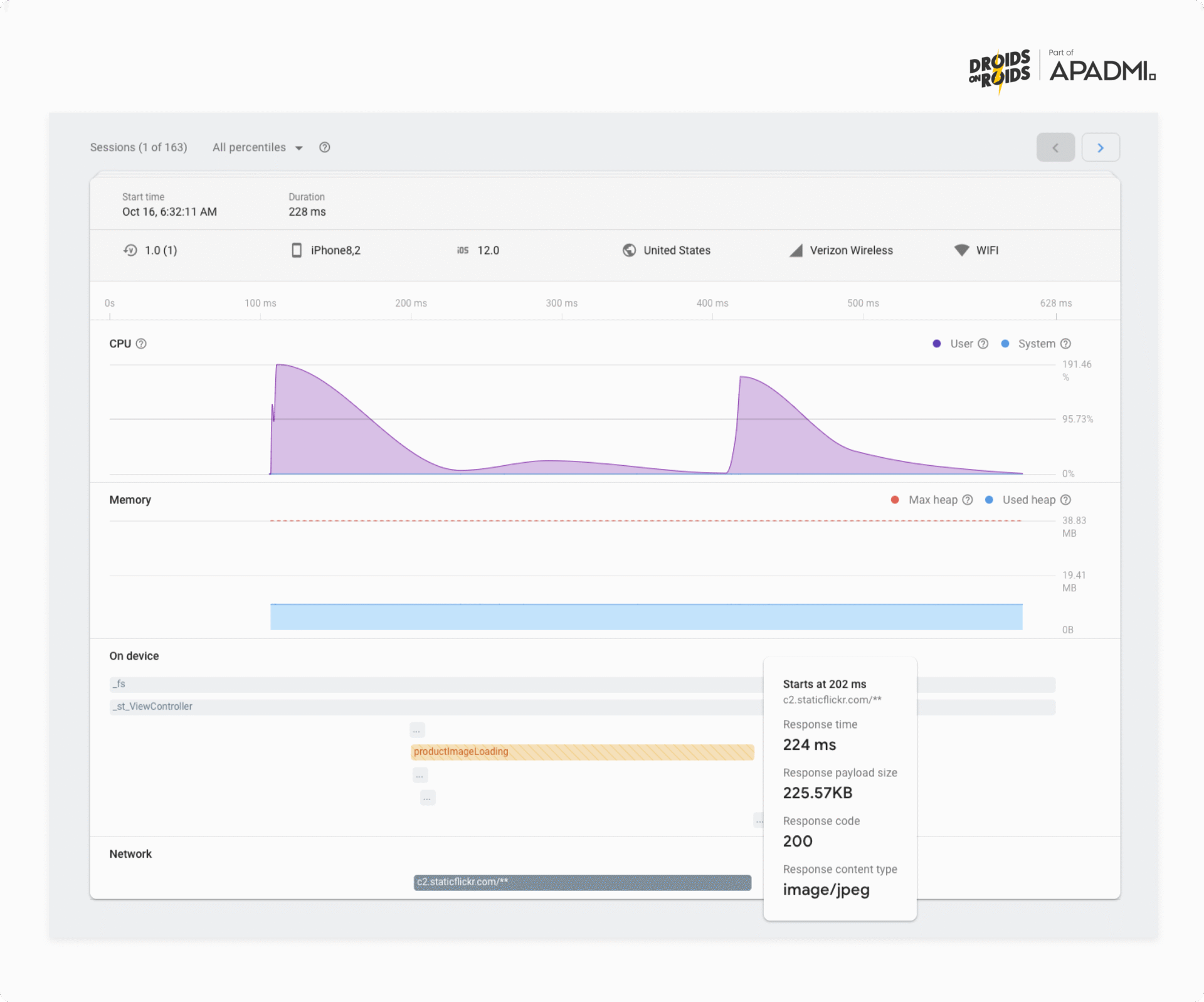Select the c2.staticflickr.com network request bar

583,882
